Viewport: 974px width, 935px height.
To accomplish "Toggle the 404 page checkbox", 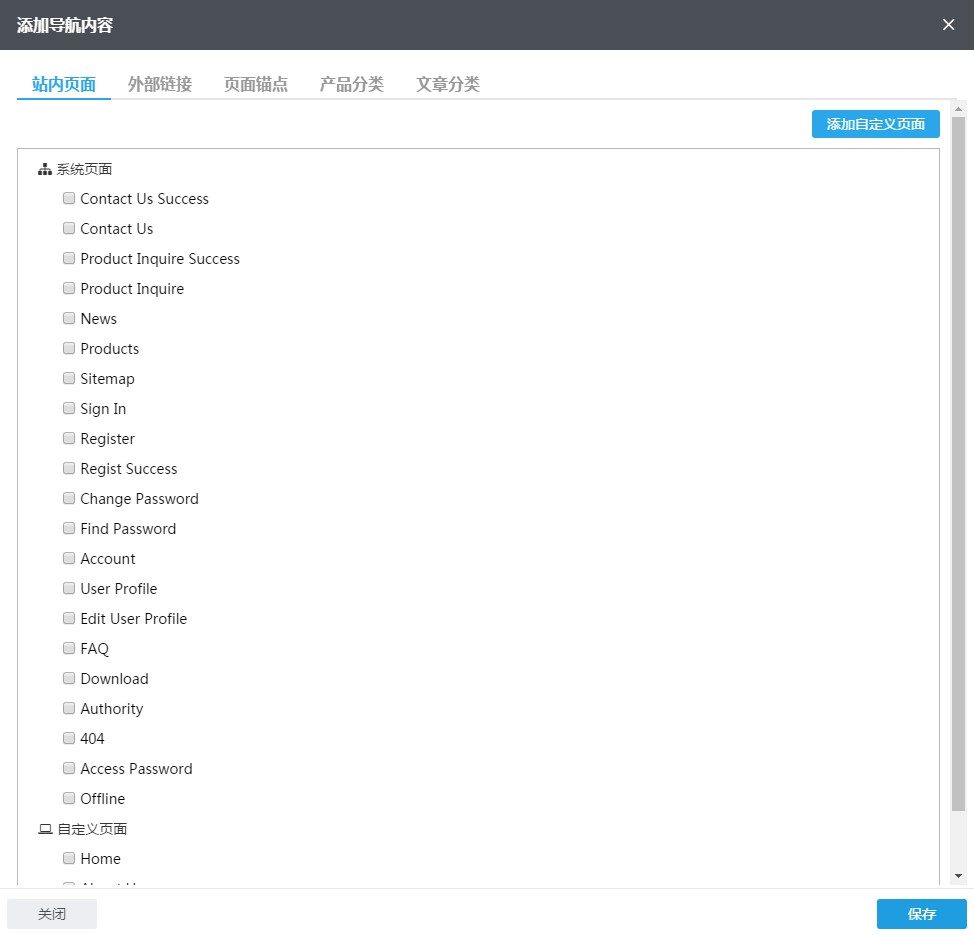I will tap(69, 738).
